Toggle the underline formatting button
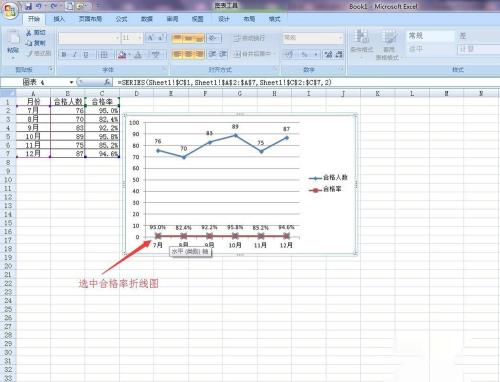500x382 pixels. click(x=86, y=55)
